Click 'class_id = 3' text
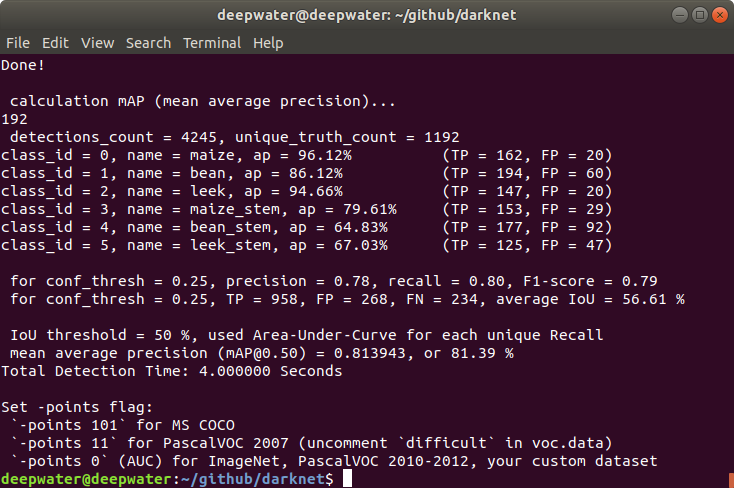 [55, 209]
